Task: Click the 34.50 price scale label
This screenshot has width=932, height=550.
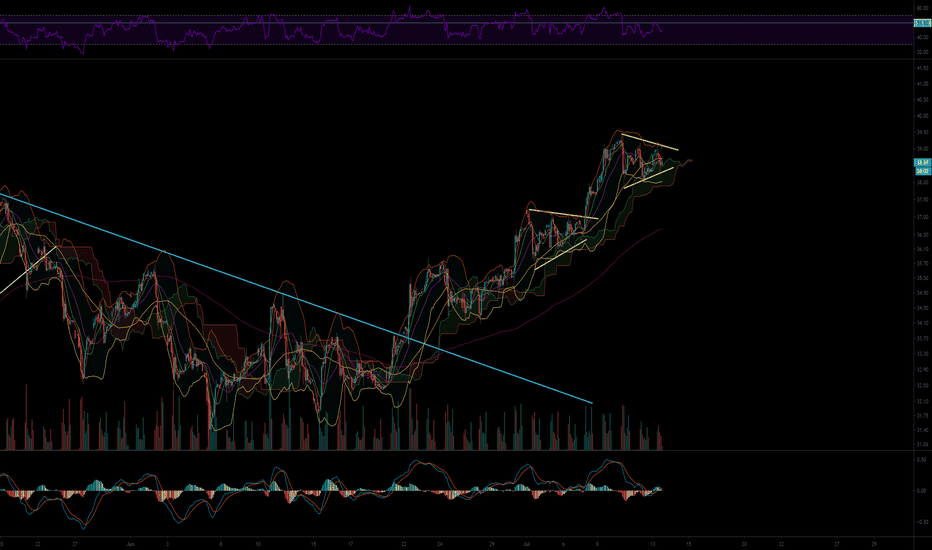Action: [x=923, y=308]
